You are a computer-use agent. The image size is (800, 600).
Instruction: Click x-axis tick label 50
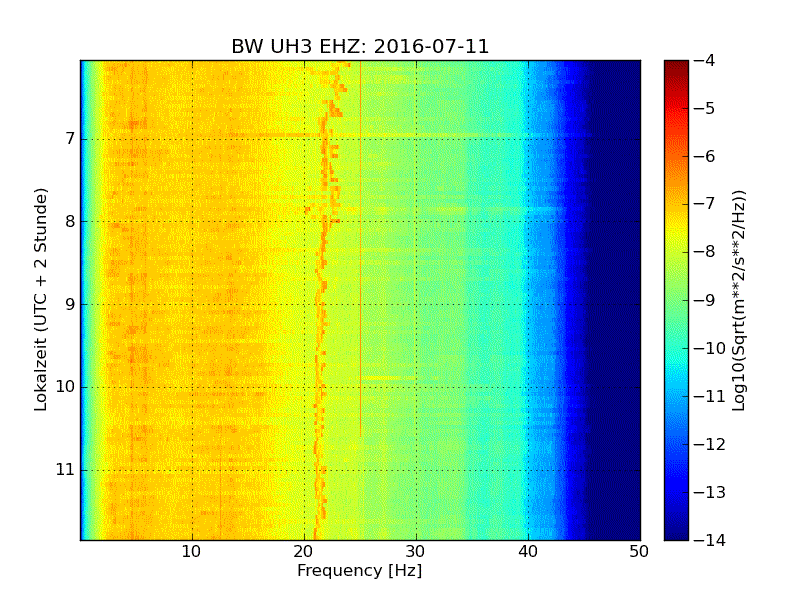click(639, 552)
